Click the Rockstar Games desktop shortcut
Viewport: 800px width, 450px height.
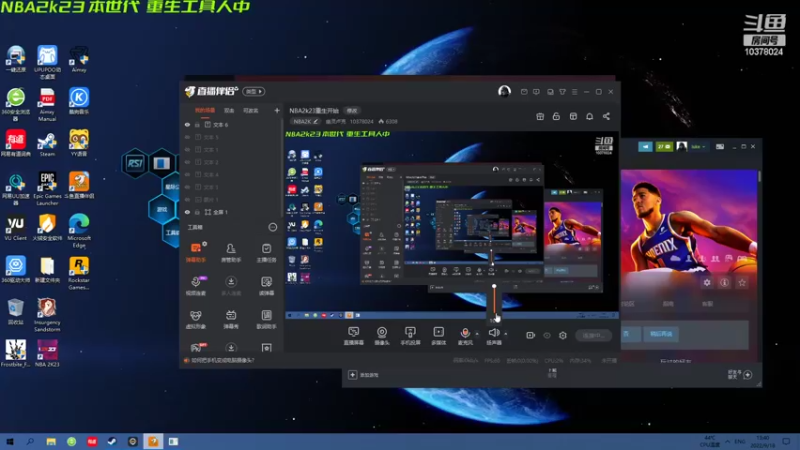click(x=79, y=273)
